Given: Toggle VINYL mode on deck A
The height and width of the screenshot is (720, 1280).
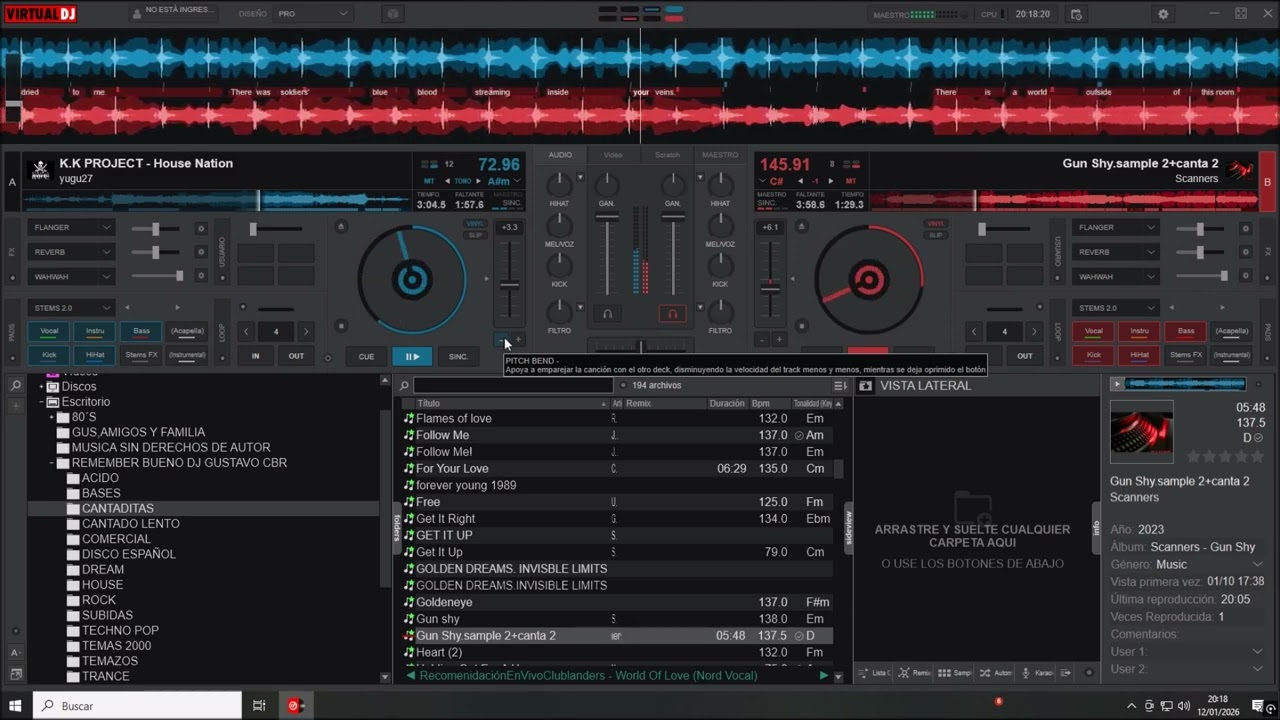Looking at the screenshot, I should (475, 224).
